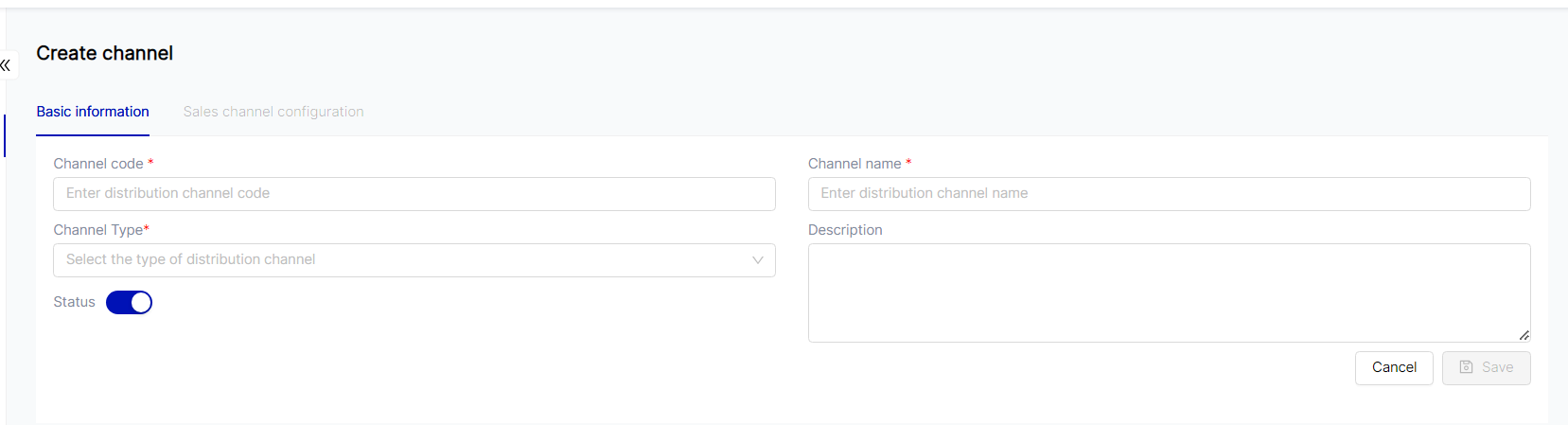The image size is (1568, 425).
Task: Click the Save button label
Action: pyautogui.click(x=1497, y=367)
